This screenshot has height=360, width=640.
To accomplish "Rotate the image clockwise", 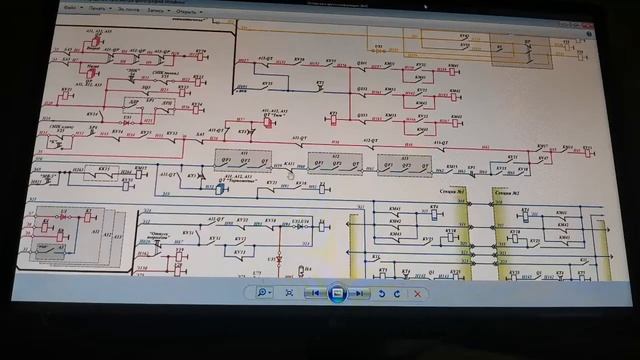I will [x=397, y=294].
